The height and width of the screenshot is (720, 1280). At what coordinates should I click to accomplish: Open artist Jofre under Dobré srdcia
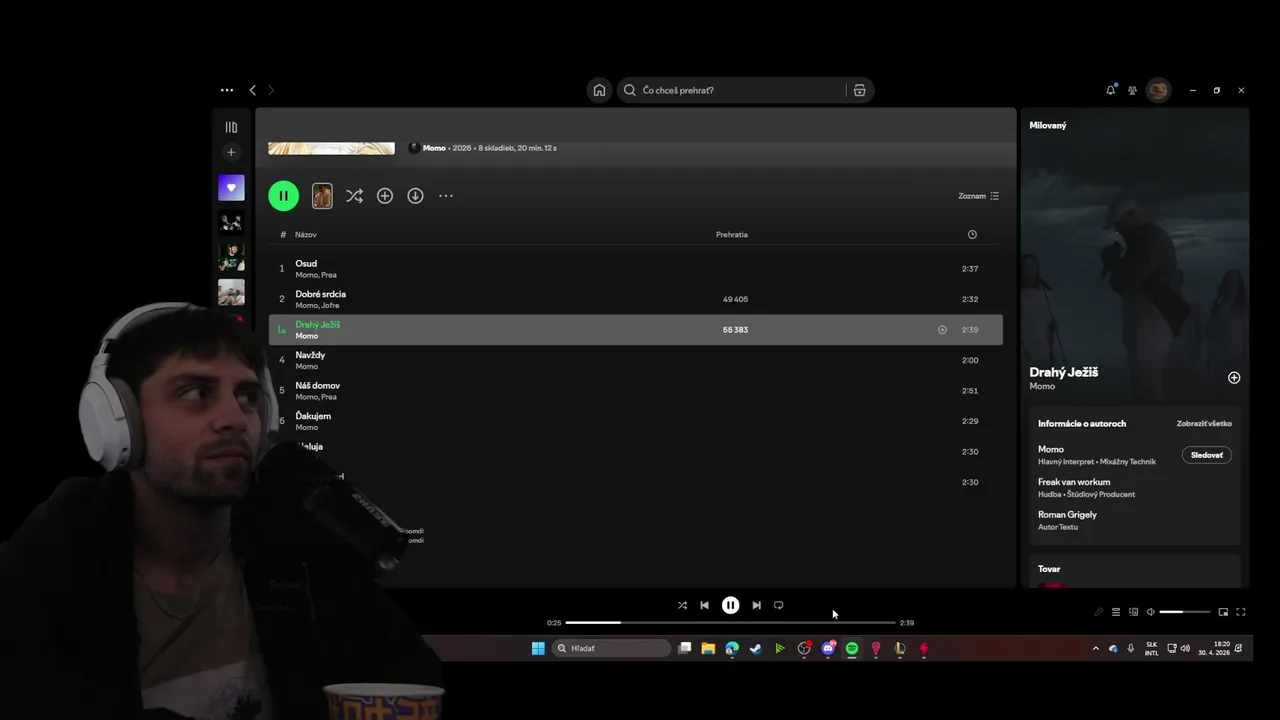(330, 305)
